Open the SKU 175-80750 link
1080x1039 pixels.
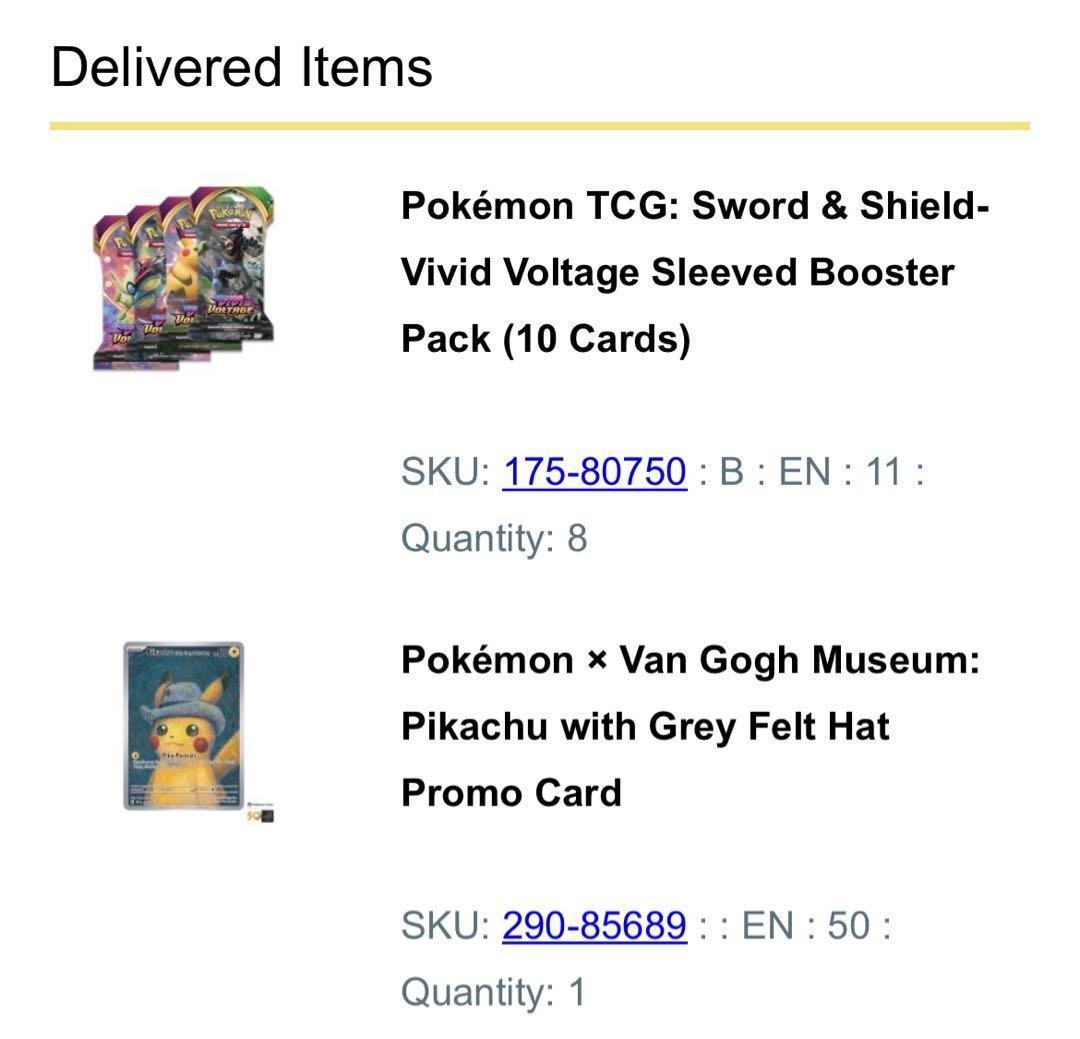[594, 471]
